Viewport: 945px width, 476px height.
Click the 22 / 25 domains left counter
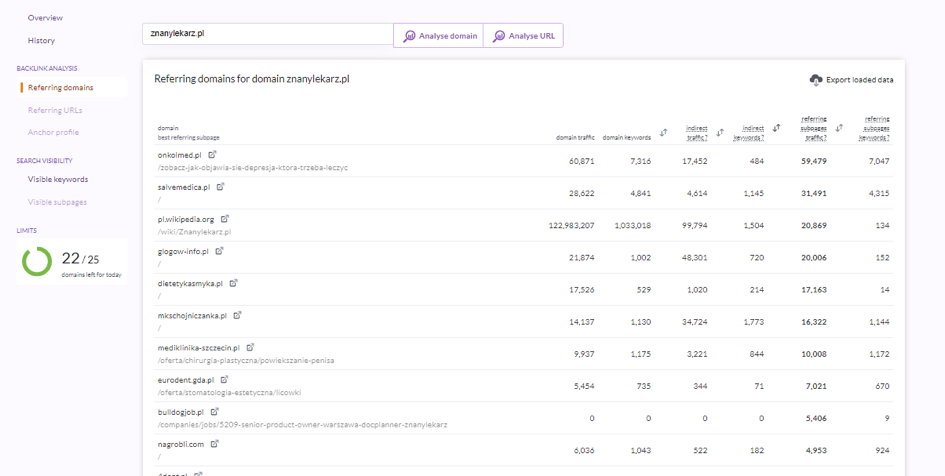point(80,258)
